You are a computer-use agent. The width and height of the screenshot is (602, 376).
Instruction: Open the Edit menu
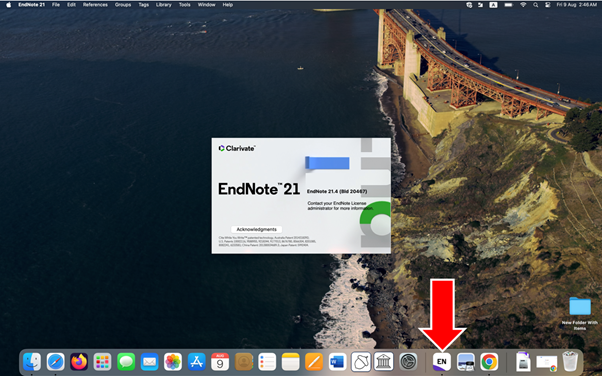(x=71, y=5)
